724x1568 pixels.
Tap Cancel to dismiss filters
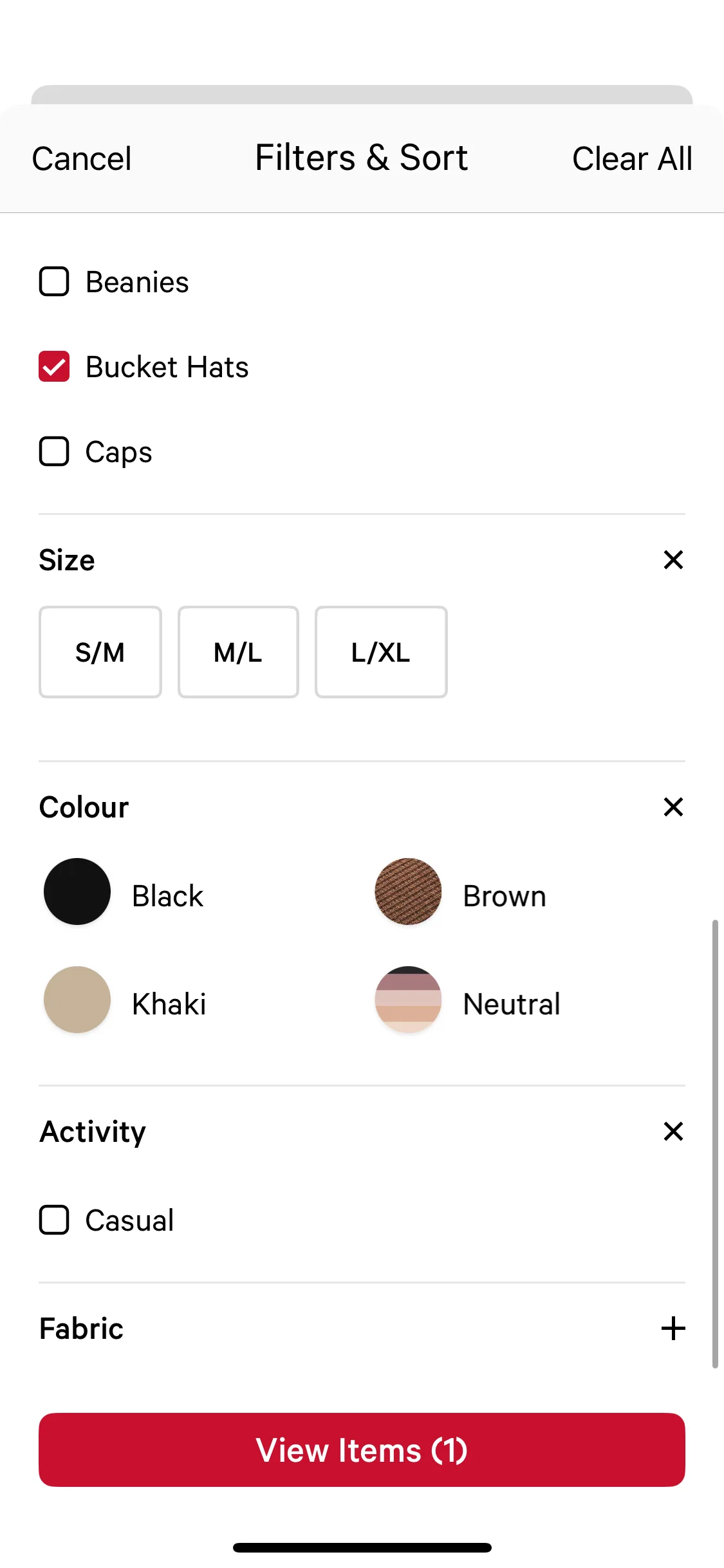[x=82, y=159]
